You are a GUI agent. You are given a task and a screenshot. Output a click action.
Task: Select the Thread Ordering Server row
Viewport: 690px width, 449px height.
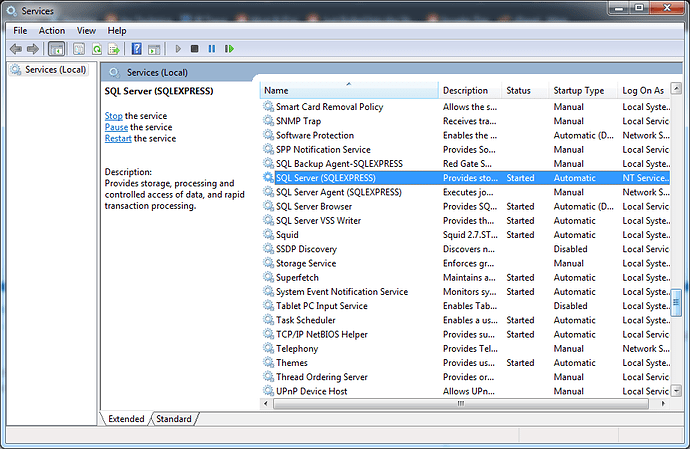[466, 377]
